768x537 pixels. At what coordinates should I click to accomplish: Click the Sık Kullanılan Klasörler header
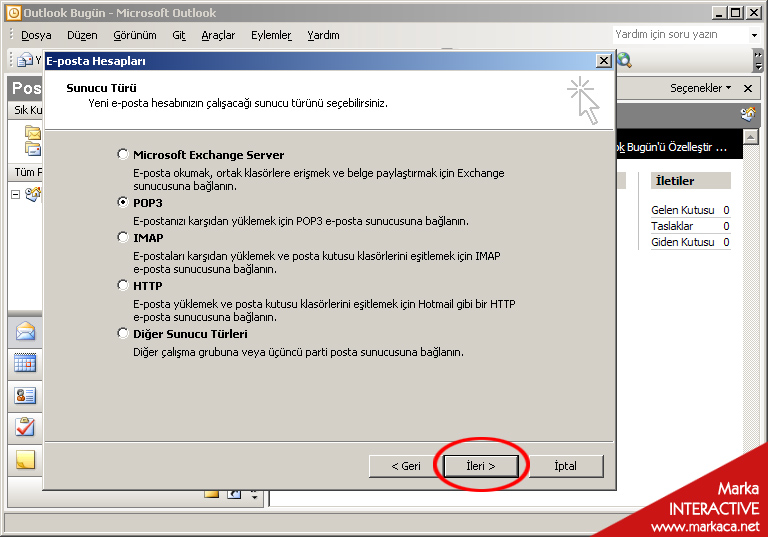point(25,110)
